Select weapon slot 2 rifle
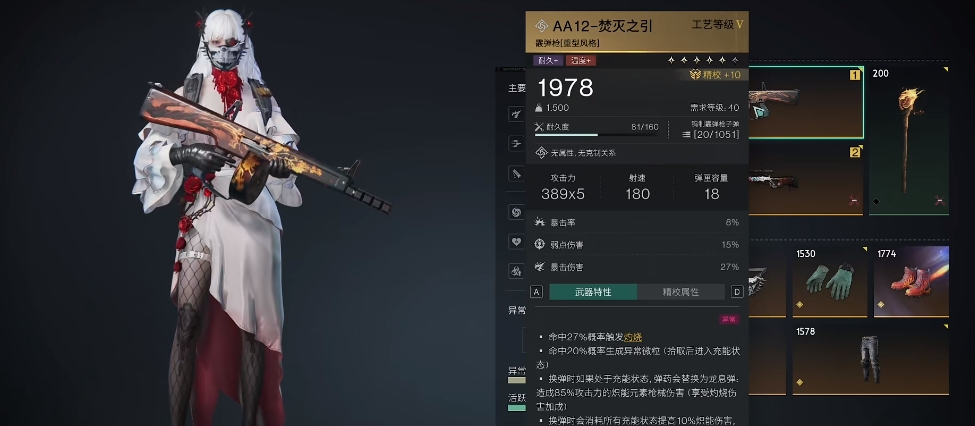 (806, 180)
